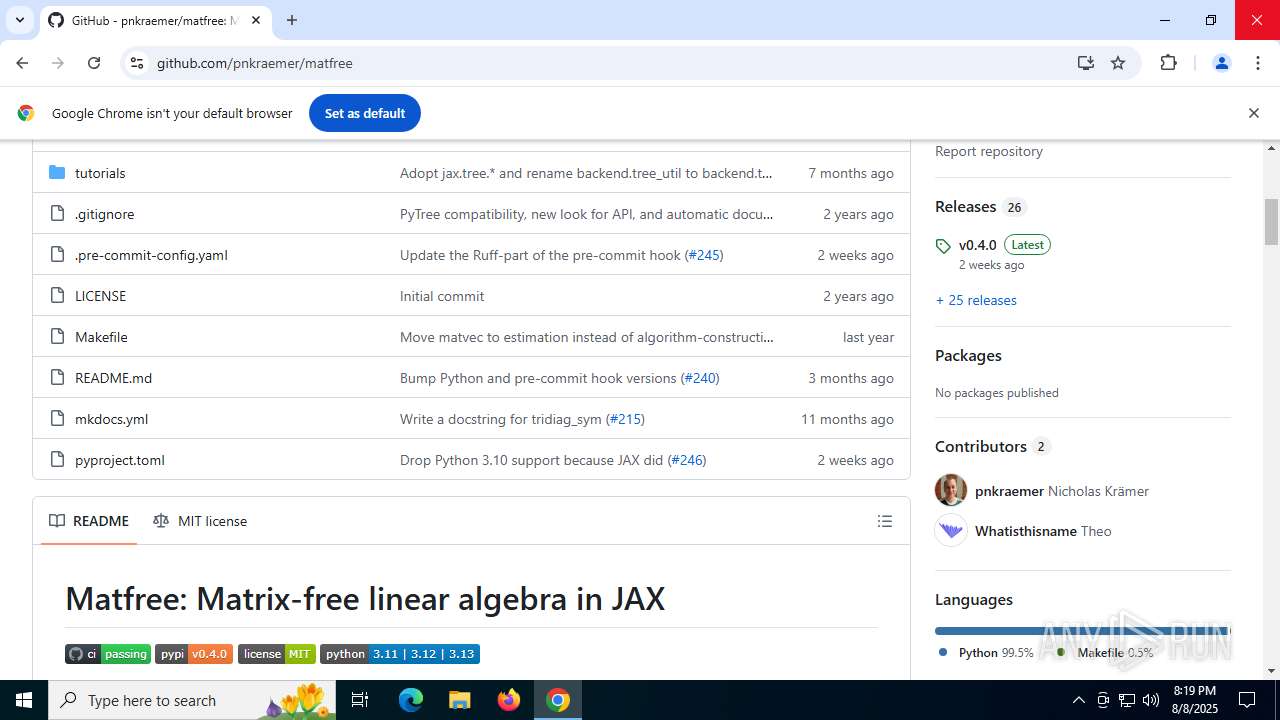Click pypi v0.4.0 badge
Image resolution: width=1280 pixels, height=720 pixels.
tap(194, 654)
